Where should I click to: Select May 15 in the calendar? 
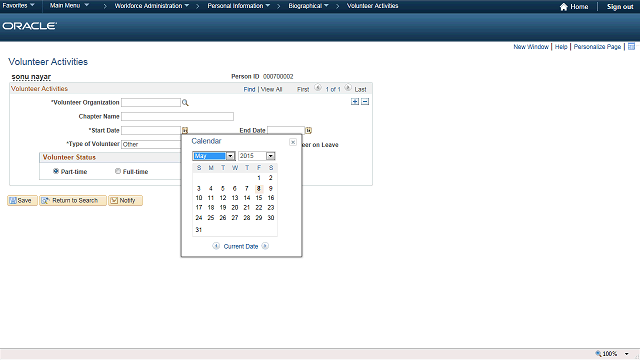(259, 198)
